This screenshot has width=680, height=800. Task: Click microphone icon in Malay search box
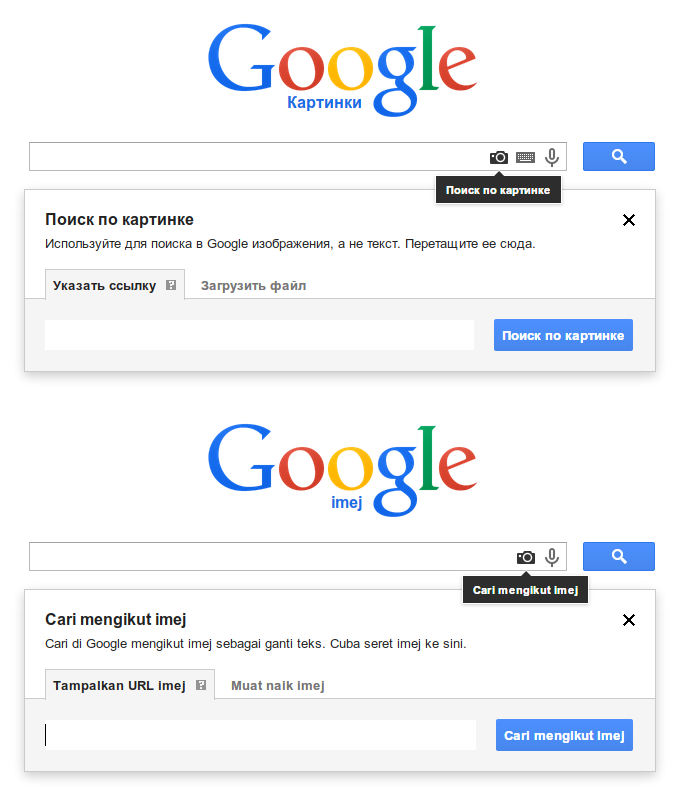click(x=551, y=557)
